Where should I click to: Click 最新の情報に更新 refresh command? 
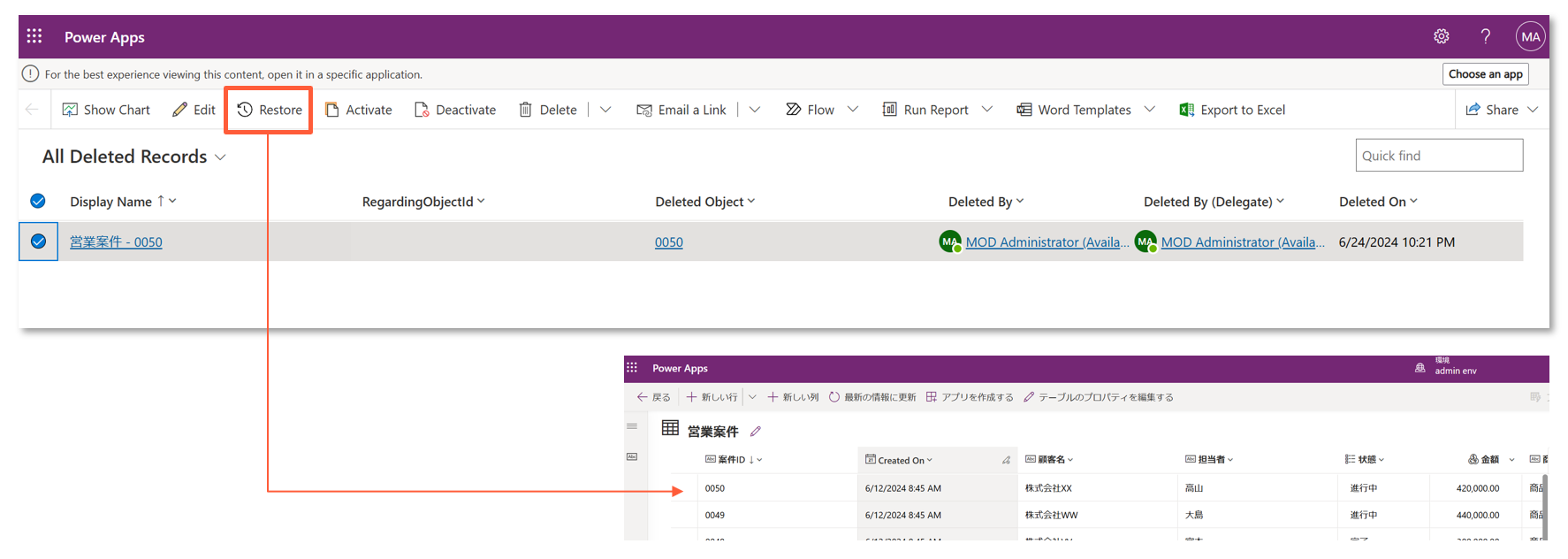[872, 397]
